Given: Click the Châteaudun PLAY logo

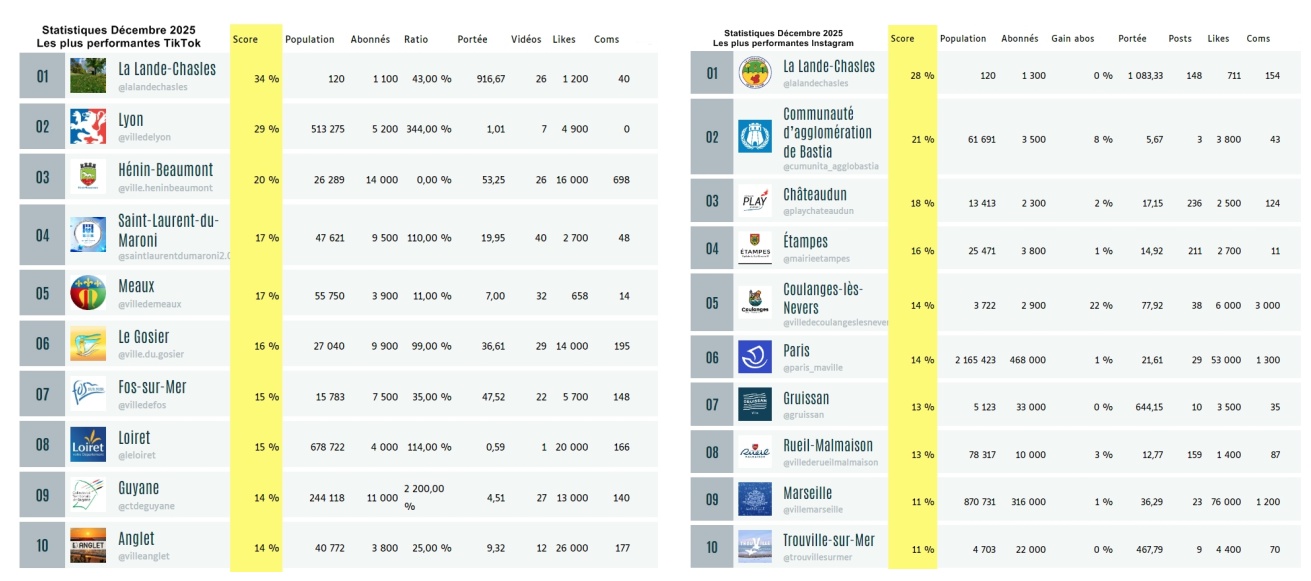Looking at the screenshot, I should [755, 201].
